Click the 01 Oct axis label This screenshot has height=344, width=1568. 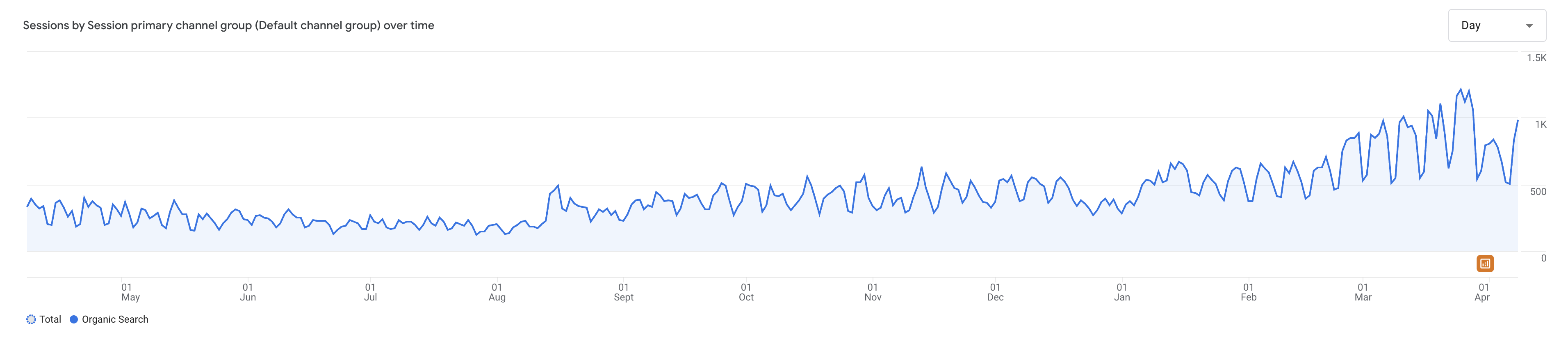(x=745, y=292)
